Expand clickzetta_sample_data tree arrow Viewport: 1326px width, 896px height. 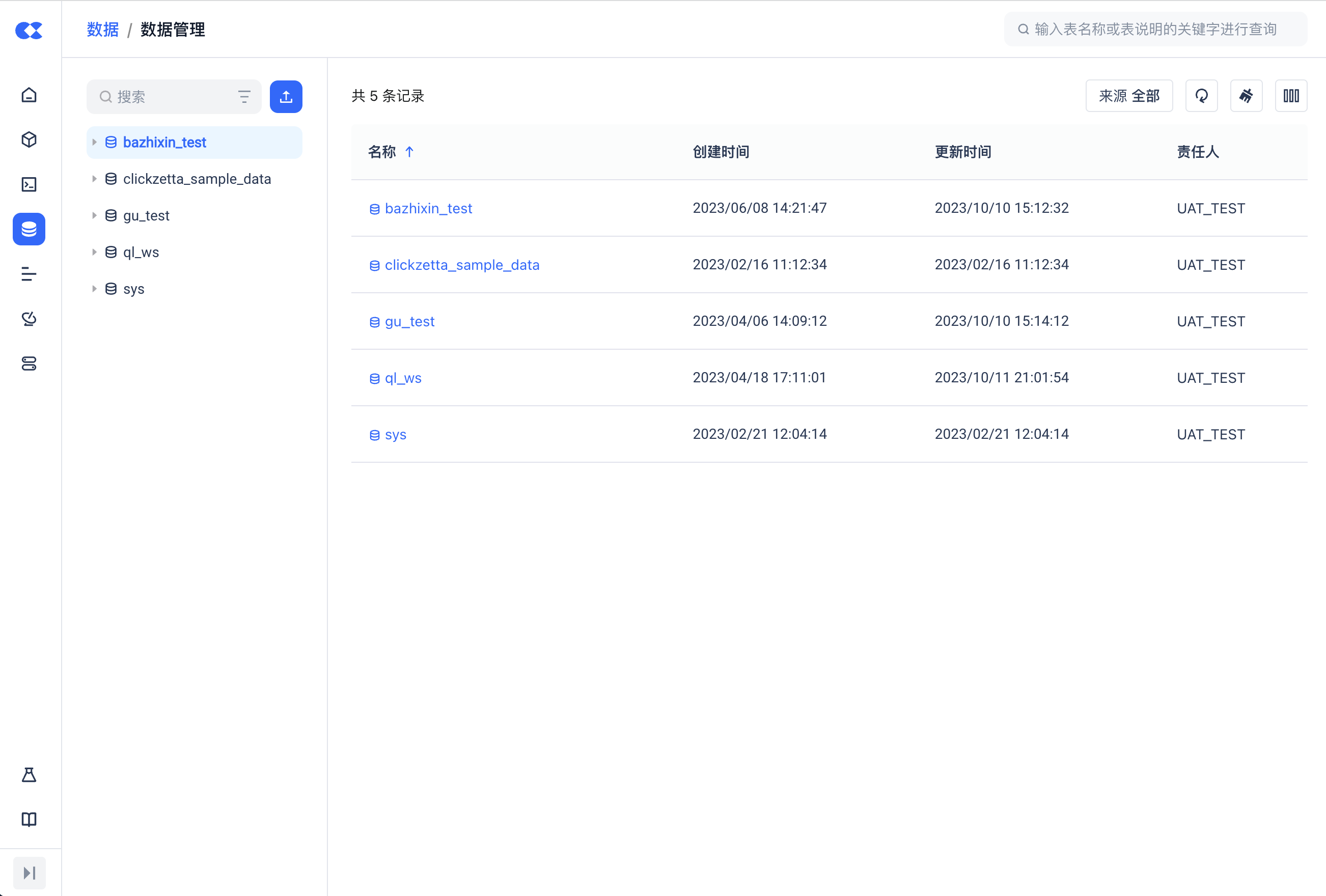pos(94,179)
